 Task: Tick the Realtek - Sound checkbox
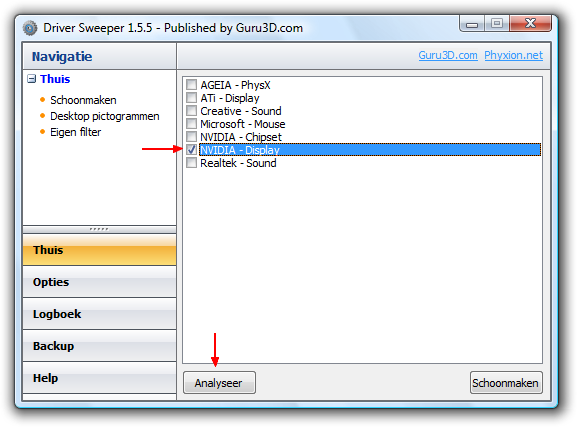[191, 163]
